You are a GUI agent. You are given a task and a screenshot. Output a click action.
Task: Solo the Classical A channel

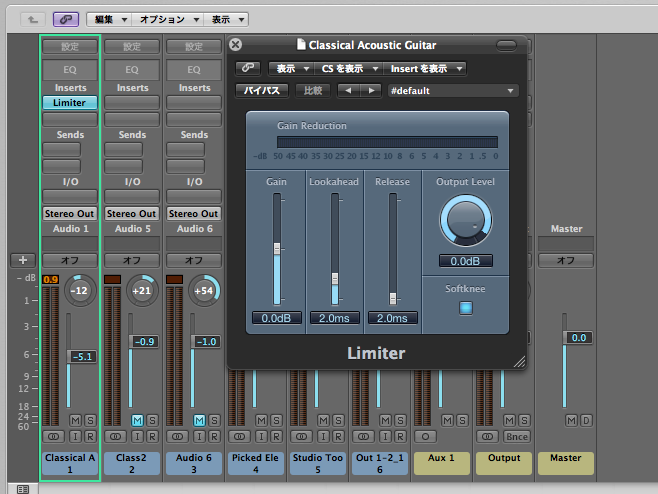(x=90, y=421)
